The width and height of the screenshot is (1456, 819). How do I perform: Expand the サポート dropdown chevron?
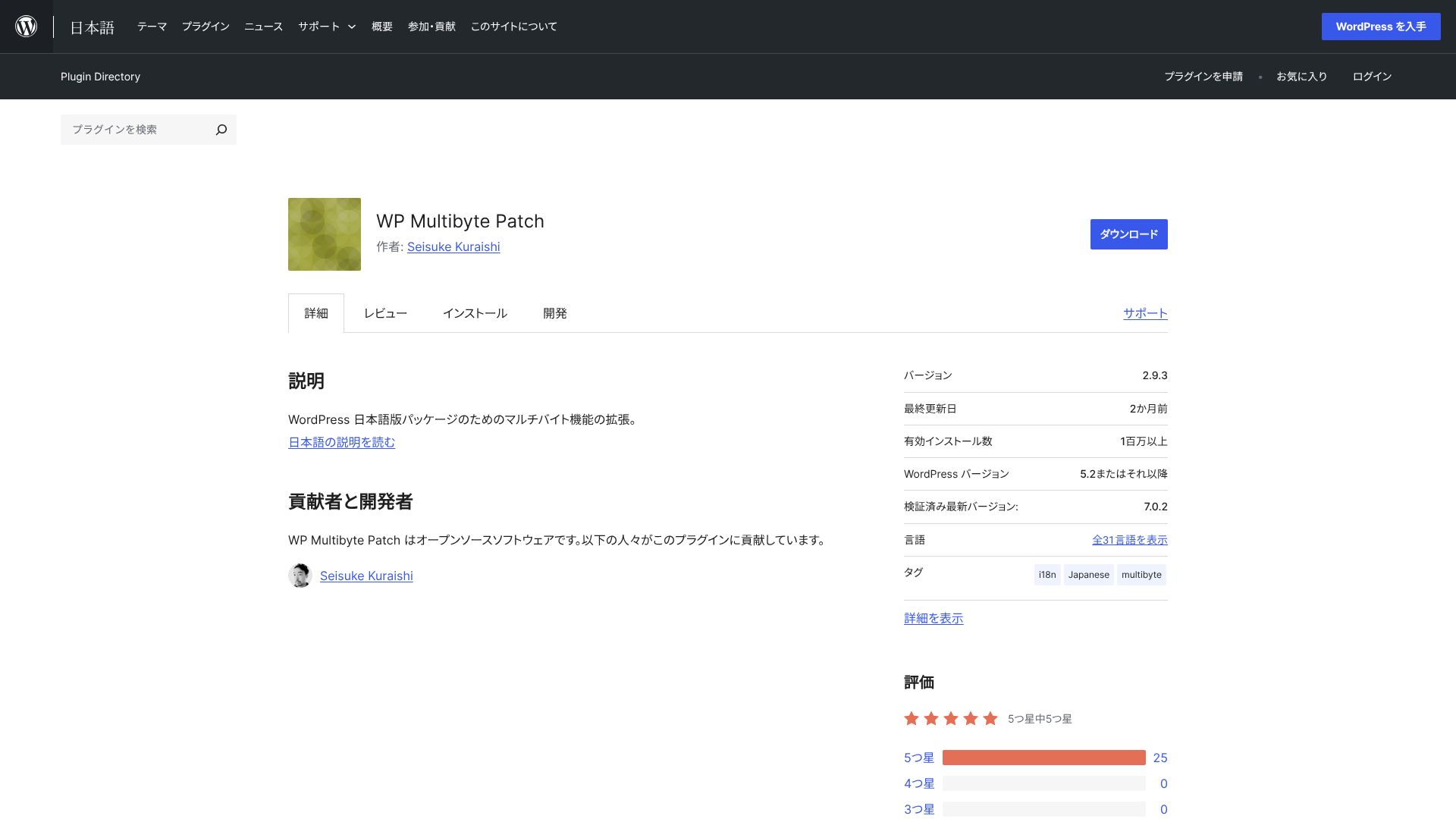point(352,27)
